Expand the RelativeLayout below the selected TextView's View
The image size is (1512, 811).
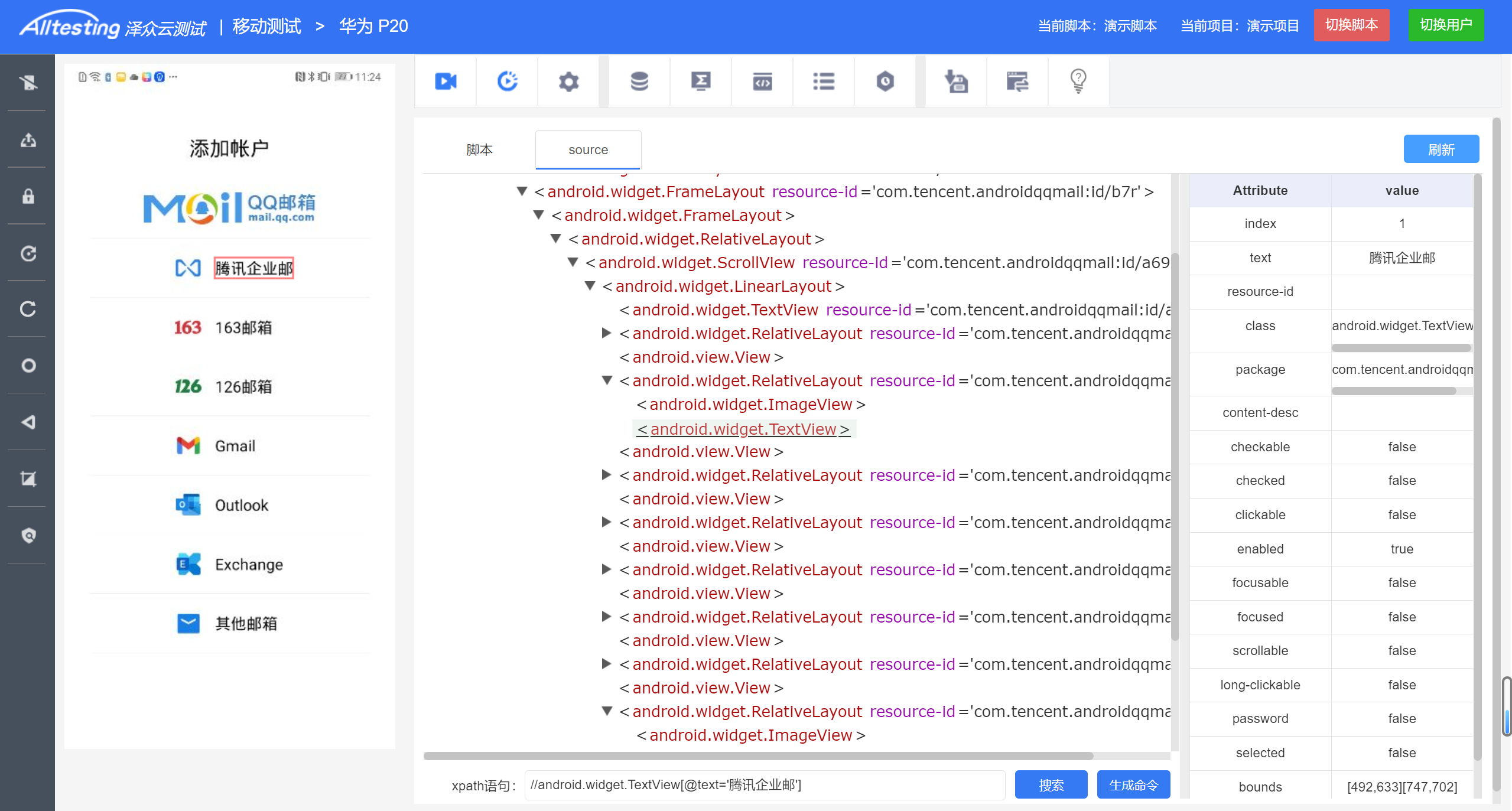(606, 475)
